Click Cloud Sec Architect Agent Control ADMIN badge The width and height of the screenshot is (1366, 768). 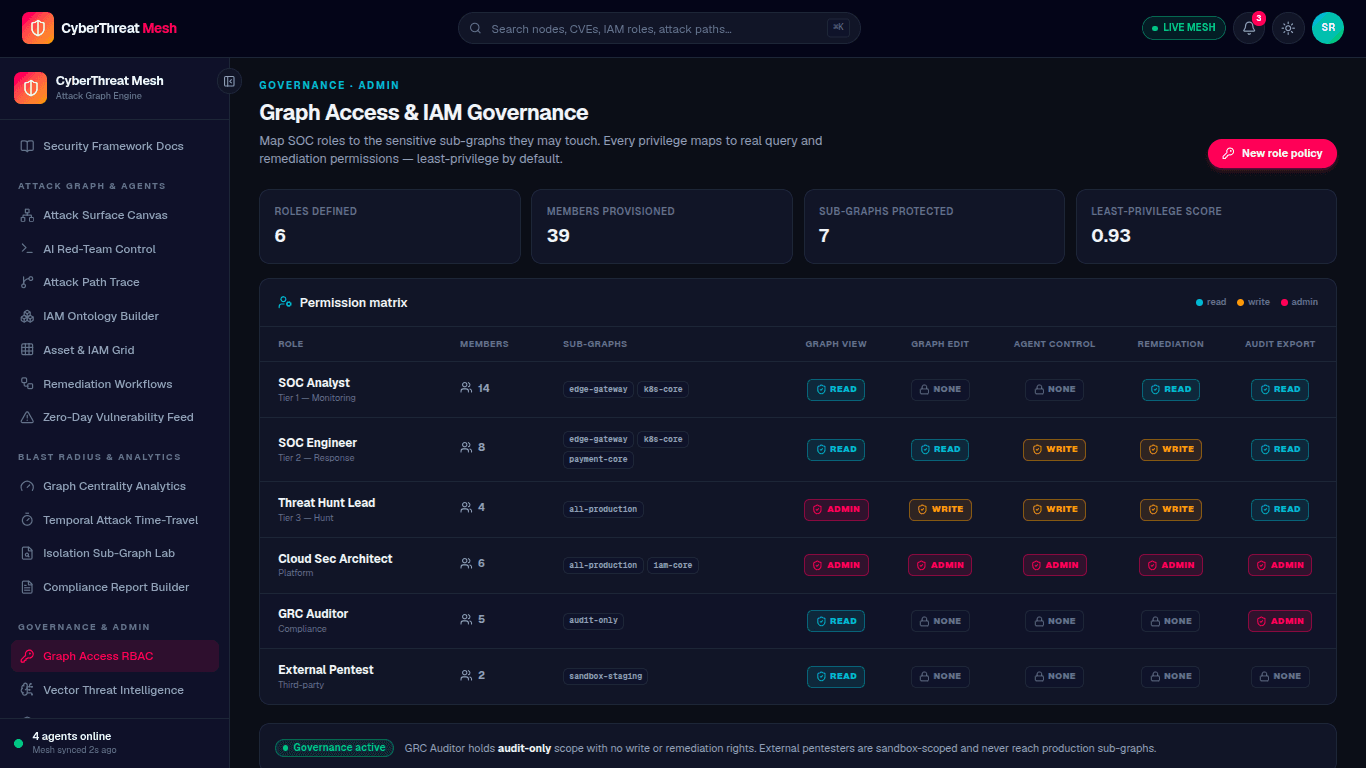click(1054, 565)
